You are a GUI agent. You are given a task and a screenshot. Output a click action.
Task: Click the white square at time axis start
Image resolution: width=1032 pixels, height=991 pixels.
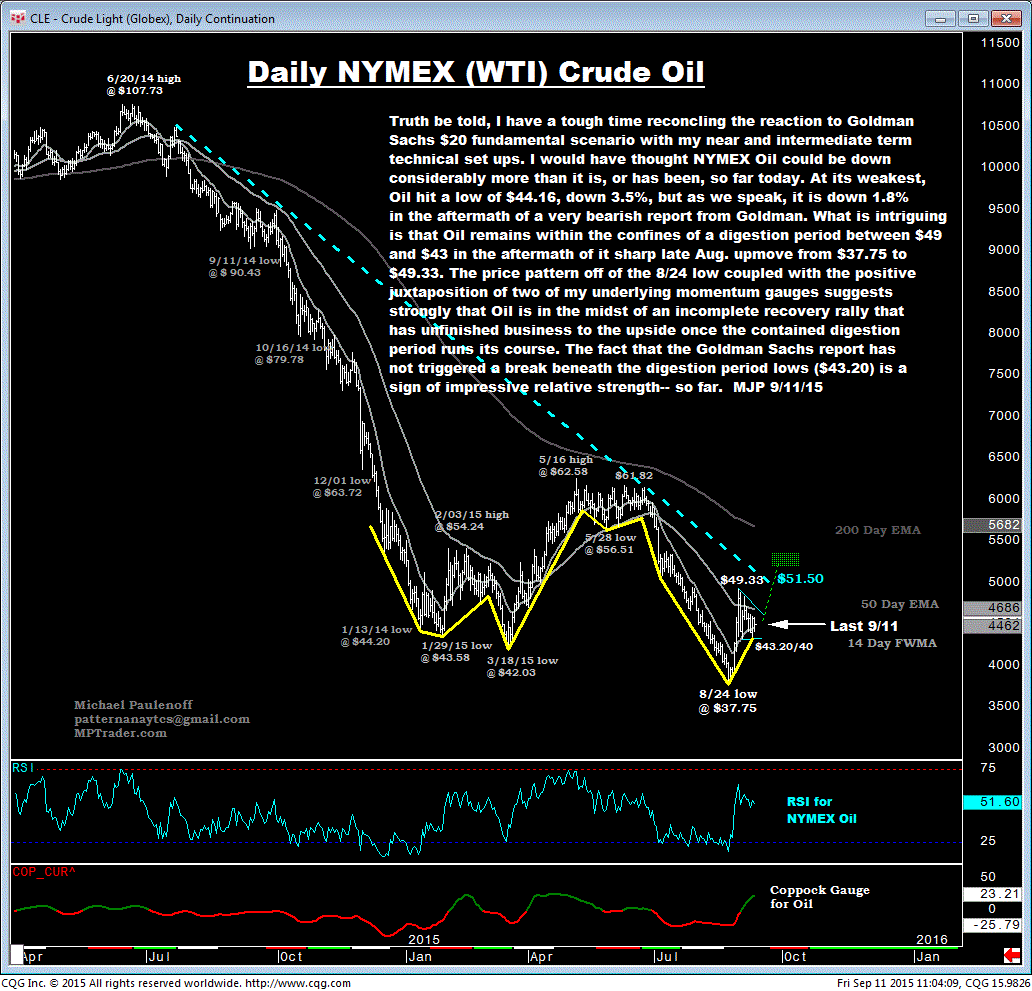(x=17, y=955)
